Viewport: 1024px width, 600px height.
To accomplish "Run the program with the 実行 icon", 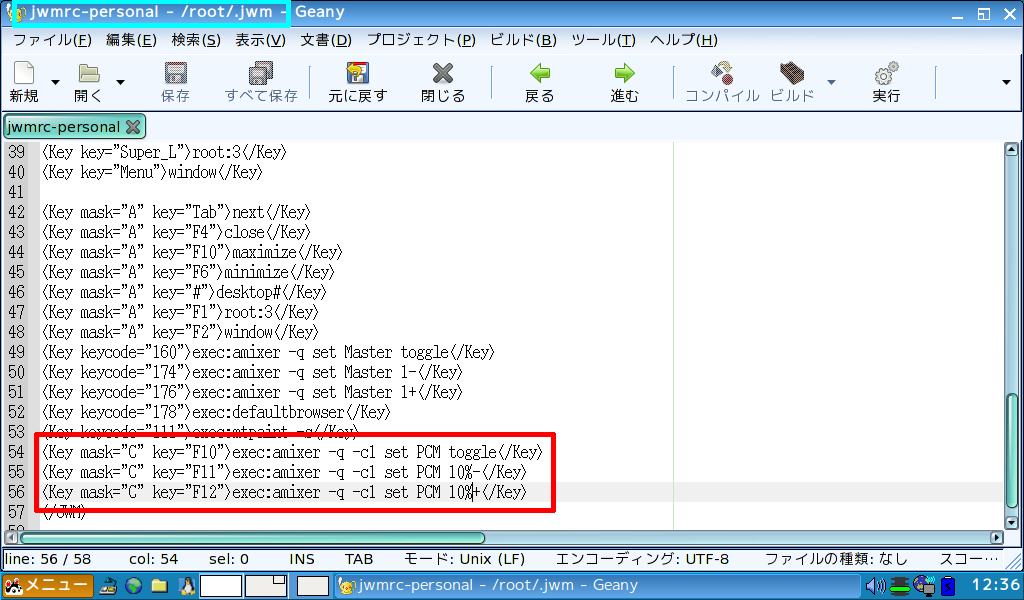I will pyautogui.click(x=886, y=80).
